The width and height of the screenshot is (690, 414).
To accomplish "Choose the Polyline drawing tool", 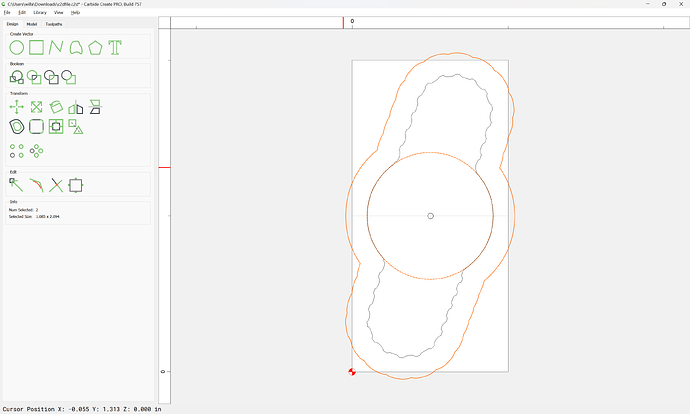I will click(56, 47).
